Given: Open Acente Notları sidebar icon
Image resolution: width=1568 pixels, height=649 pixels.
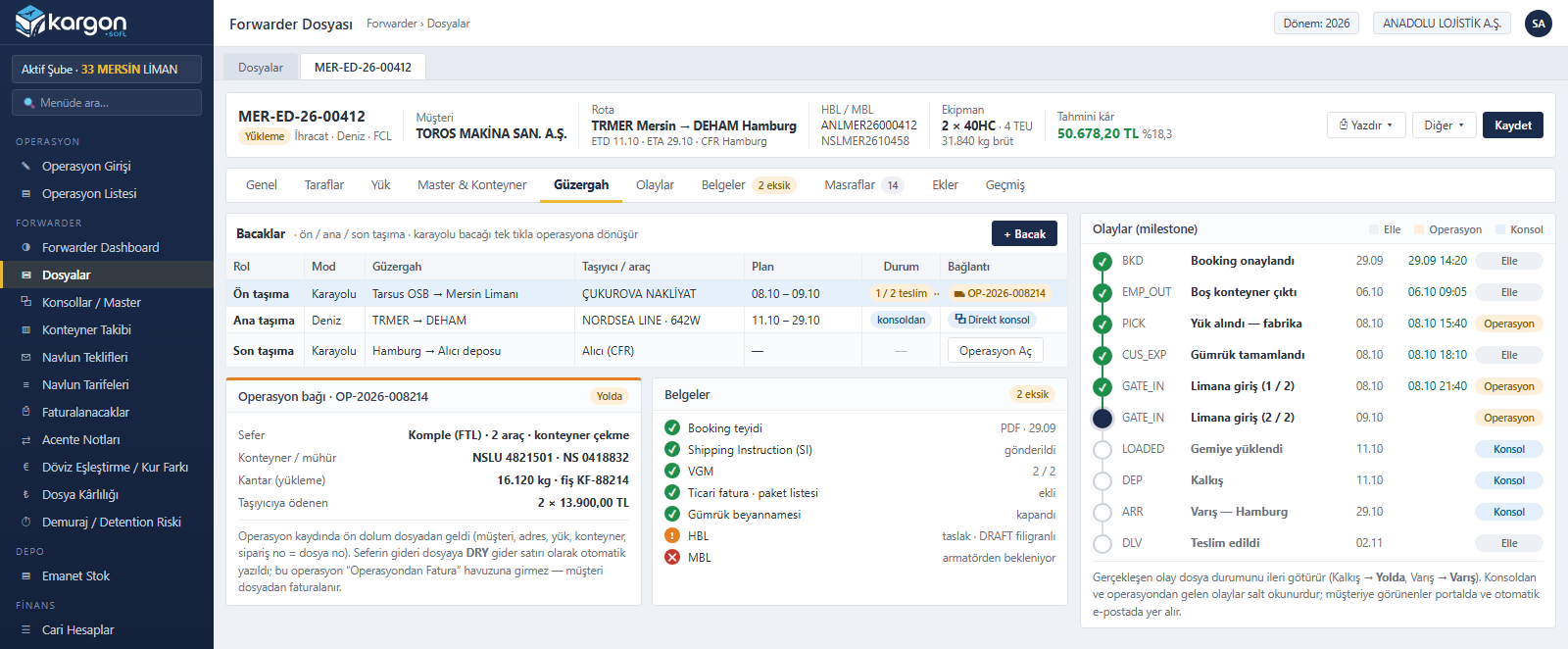Looking at the screenshot, I should click(x=26, y=440).
